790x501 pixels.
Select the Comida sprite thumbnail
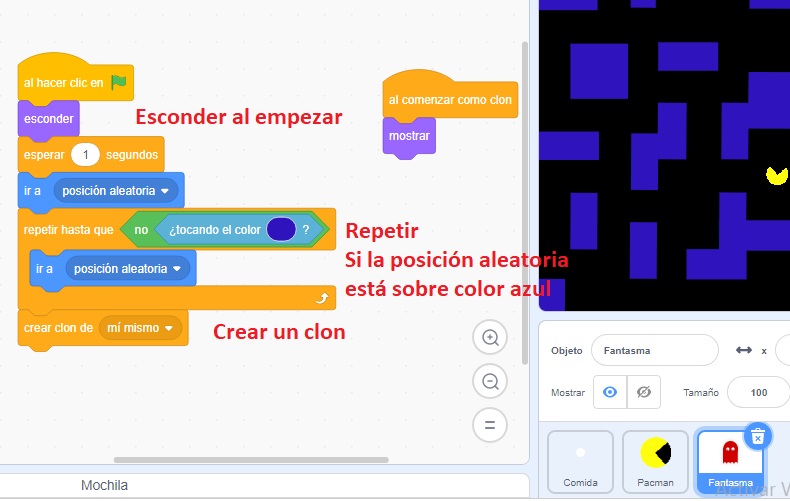coord(580,460)
